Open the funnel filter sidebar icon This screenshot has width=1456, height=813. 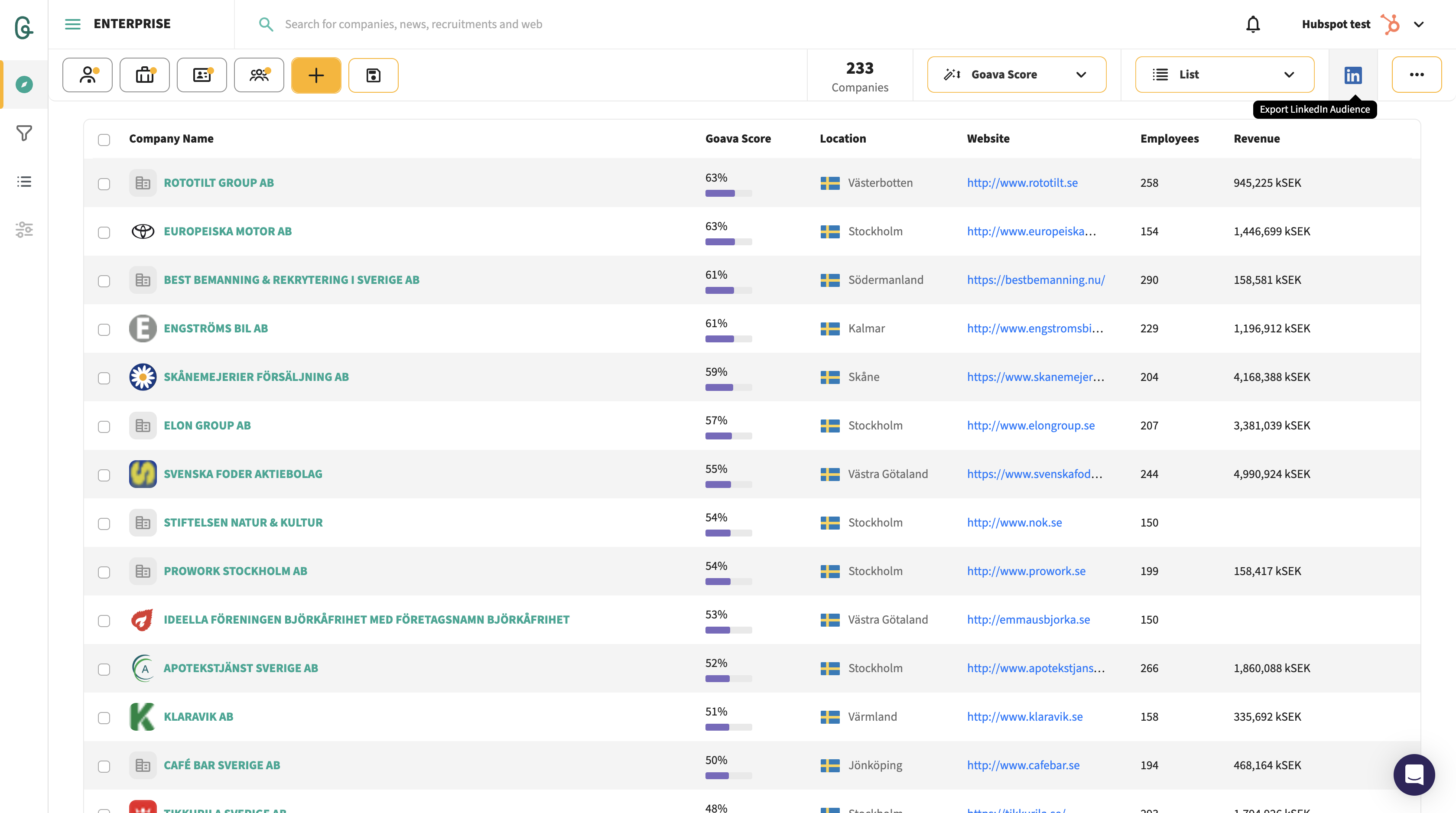tap(24, 133)
